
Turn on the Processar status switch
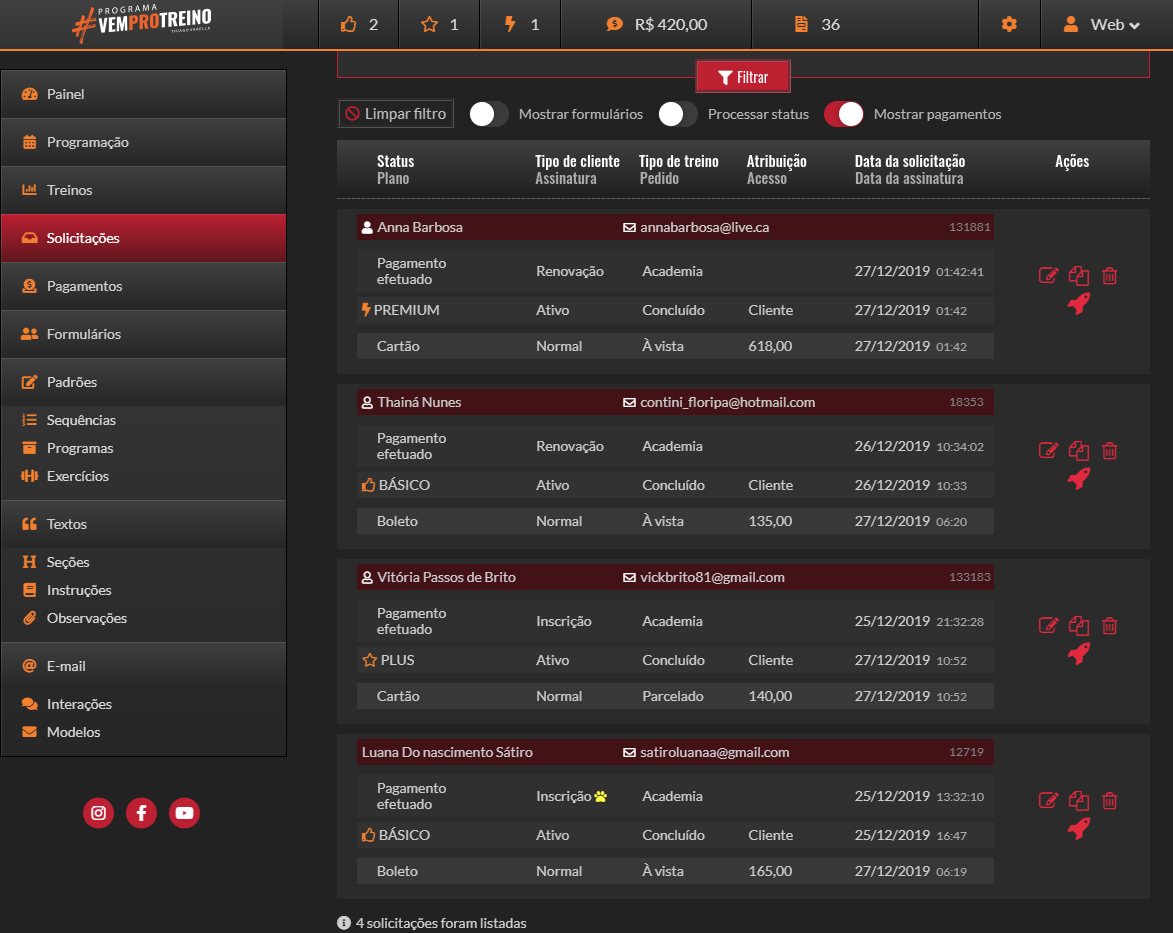pos(678,114)
